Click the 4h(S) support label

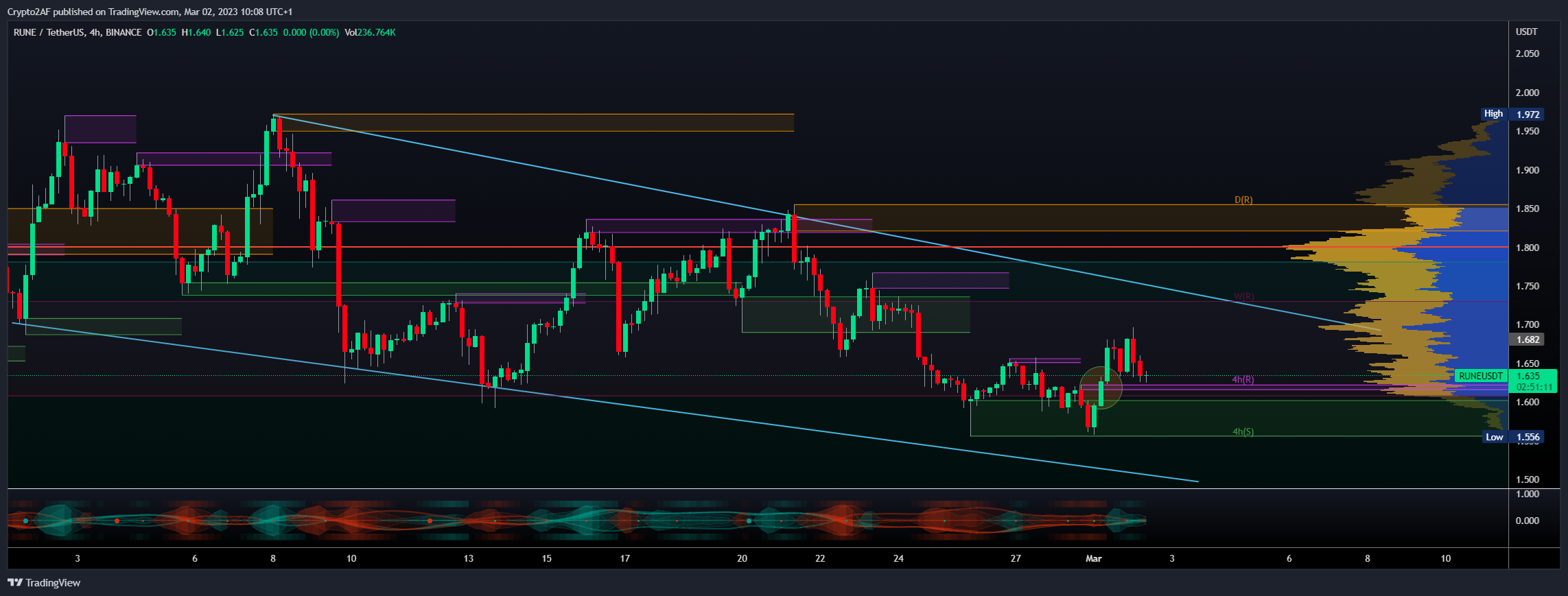tap(1243, 431)
